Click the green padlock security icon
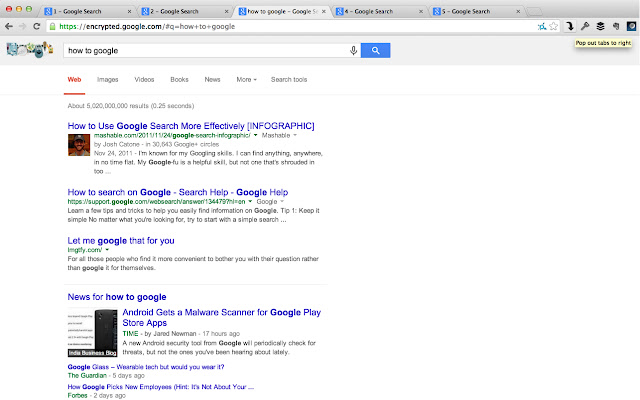Screen dimensions: 640x400 click(52, 27)
